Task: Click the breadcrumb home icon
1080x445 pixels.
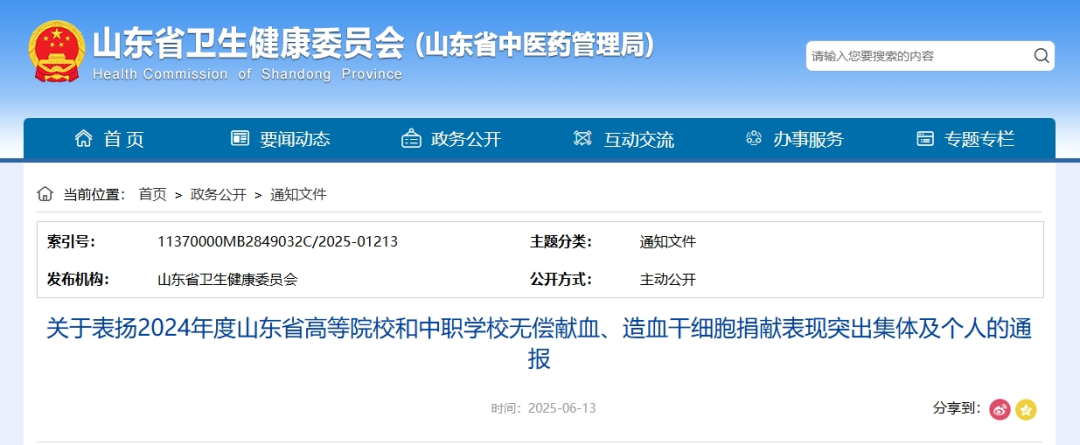Action: pyautogui.click(x=45, y=194)
